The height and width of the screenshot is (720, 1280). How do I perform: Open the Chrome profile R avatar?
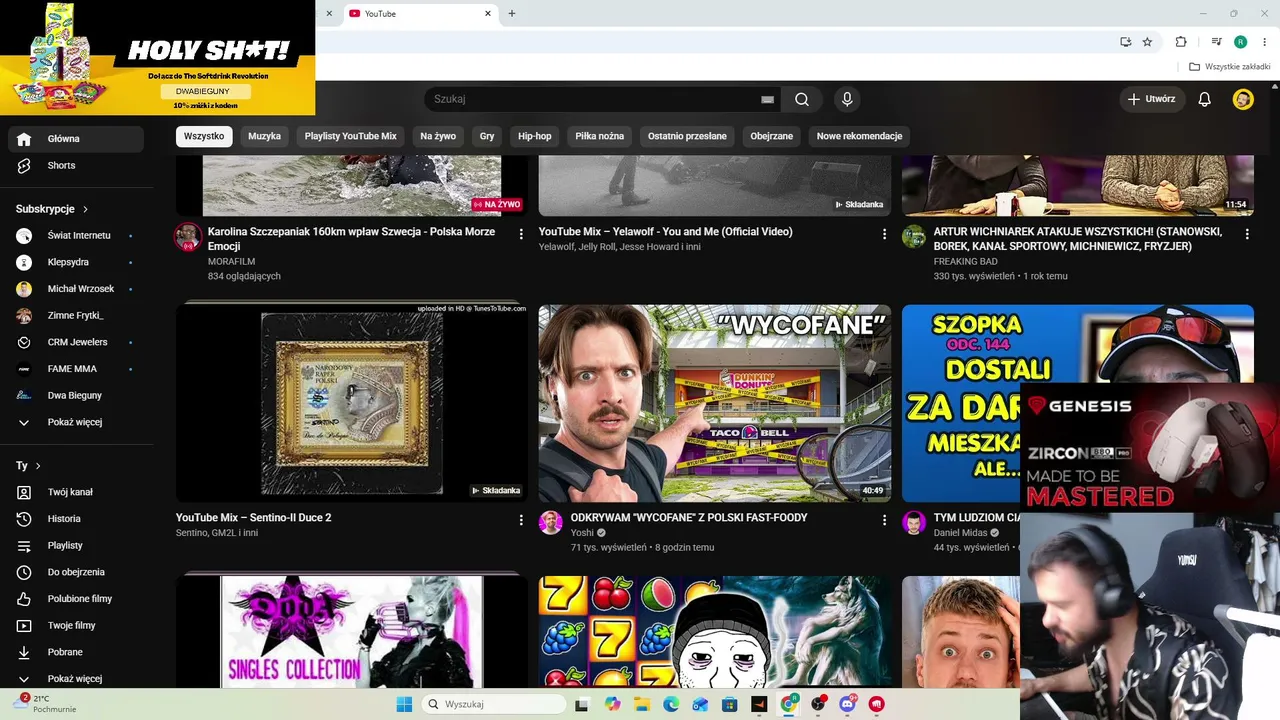click(1241, 42)
